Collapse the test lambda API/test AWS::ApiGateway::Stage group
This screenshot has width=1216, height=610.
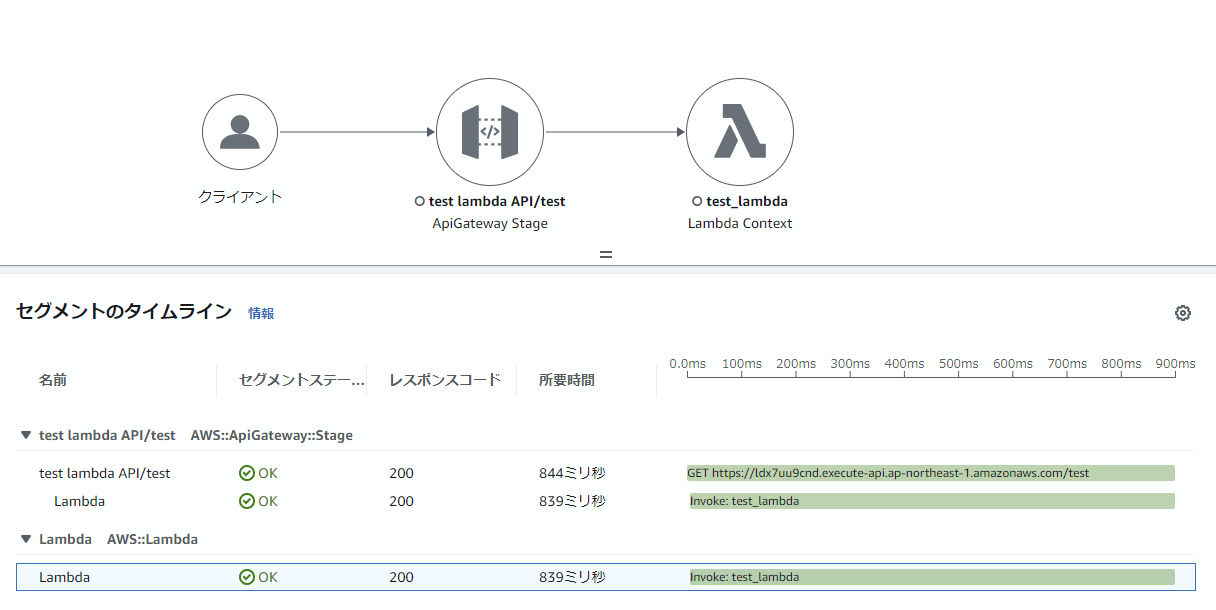[x=26, y=435]
